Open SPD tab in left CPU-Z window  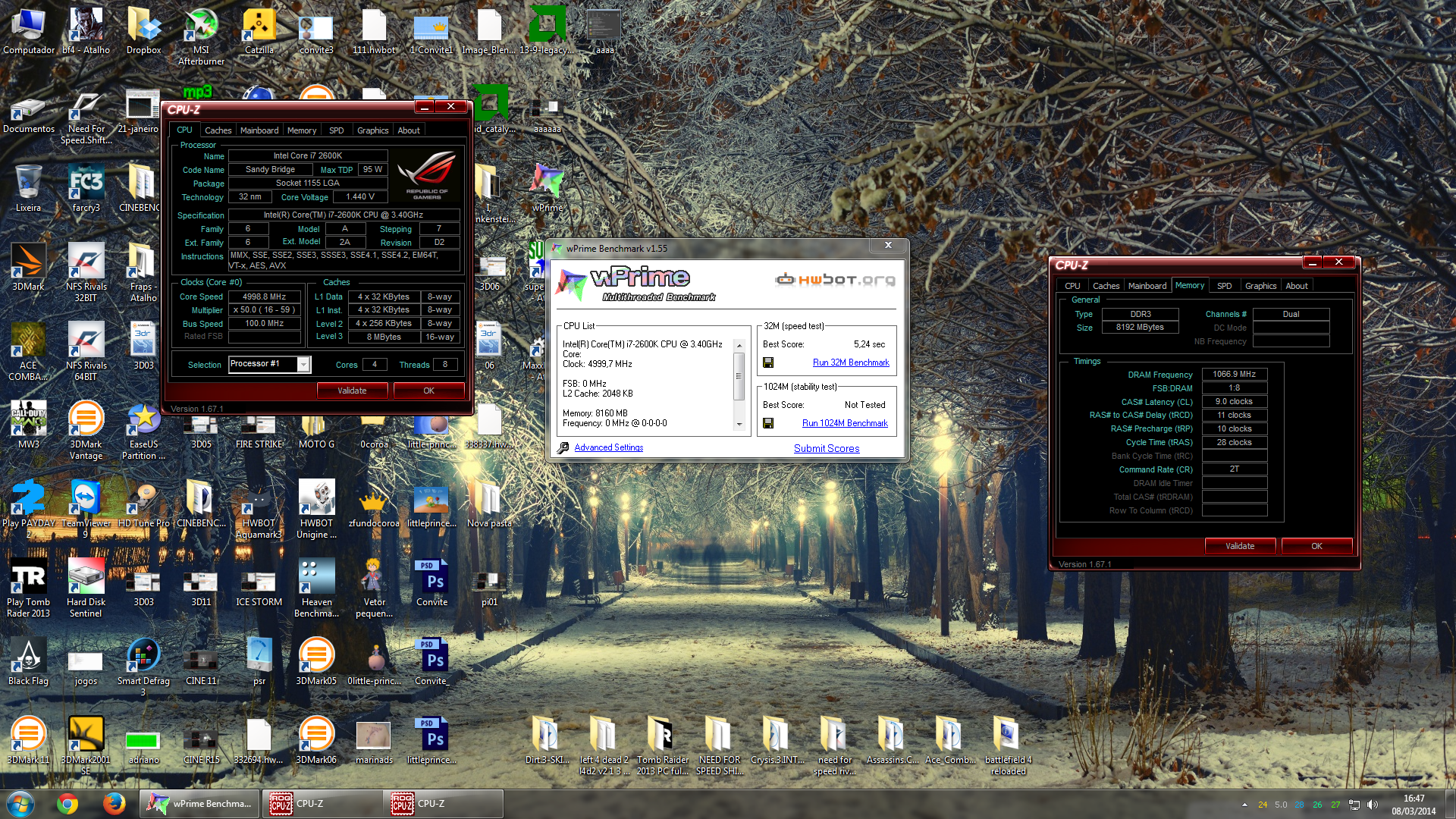pyautogui.click(x=336, y=130)
